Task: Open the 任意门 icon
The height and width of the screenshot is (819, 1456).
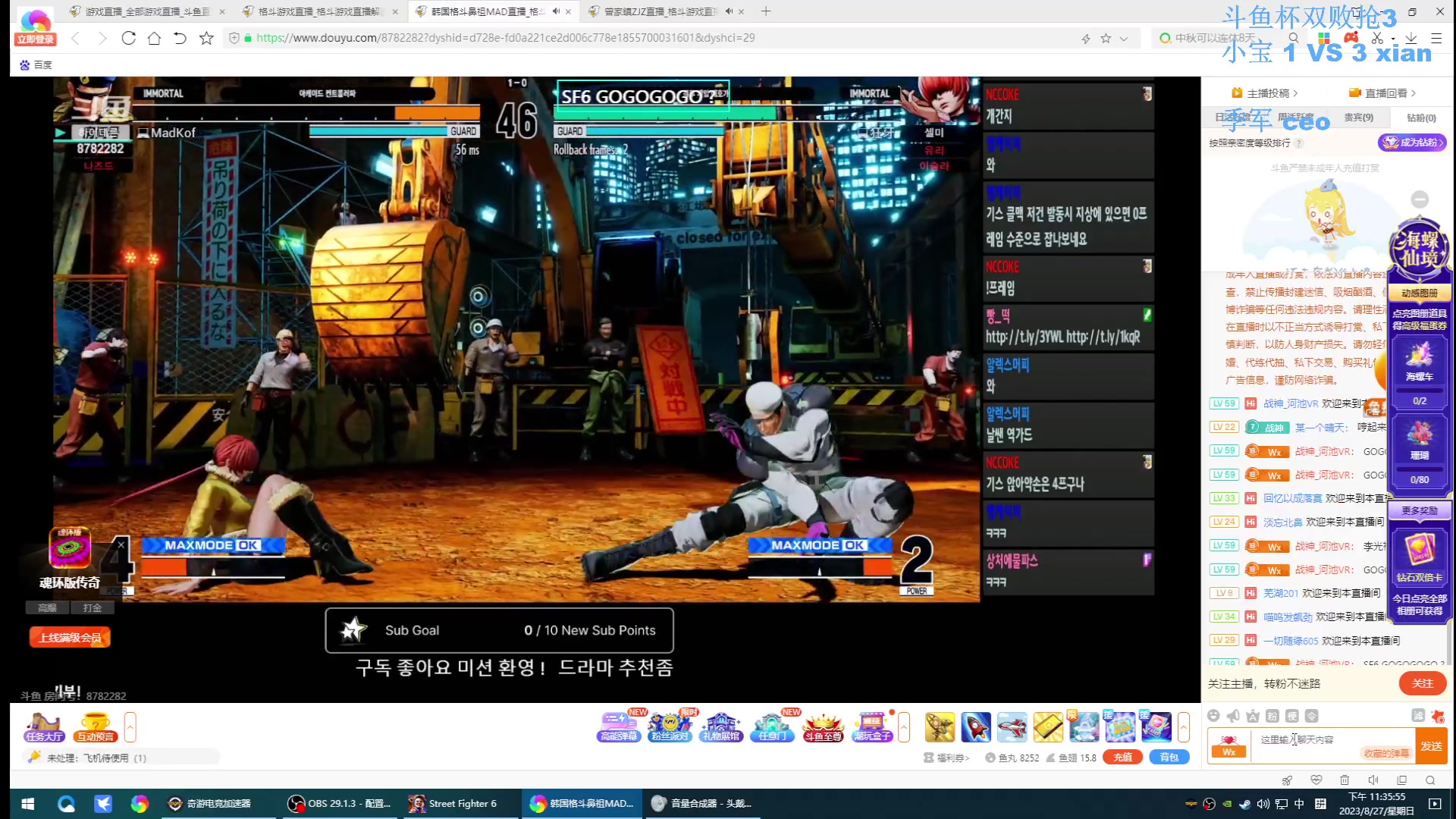Action: tap(772, 727)
